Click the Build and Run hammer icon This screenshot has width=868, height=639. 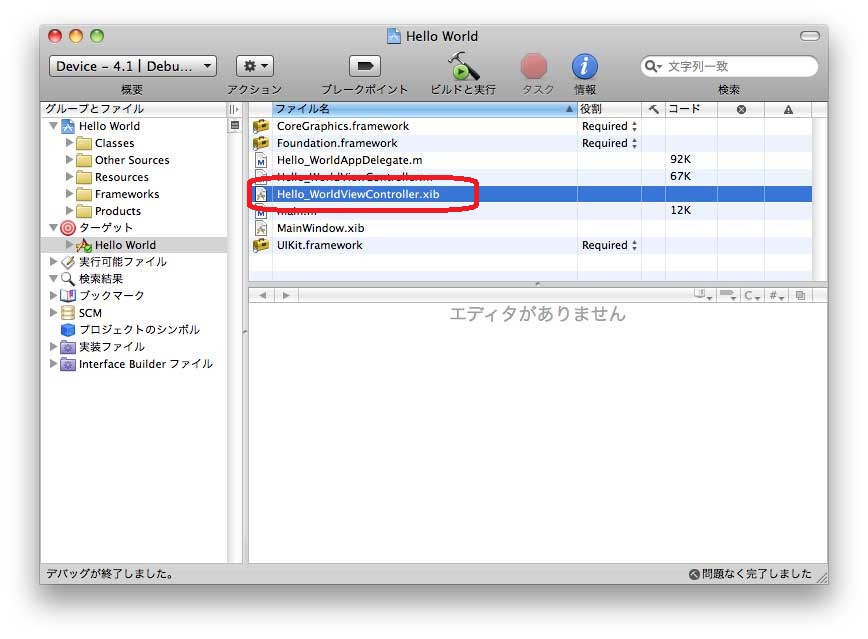[x=462, y=67]
